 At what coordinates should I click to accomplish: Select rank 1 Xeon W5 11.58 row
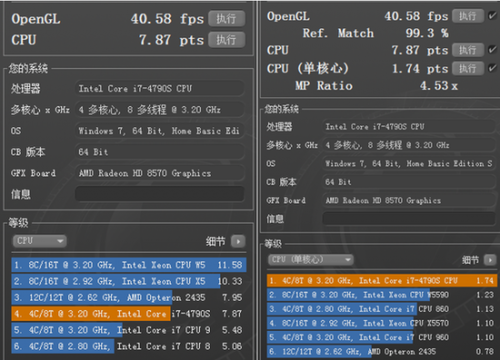tap(129, 265)
